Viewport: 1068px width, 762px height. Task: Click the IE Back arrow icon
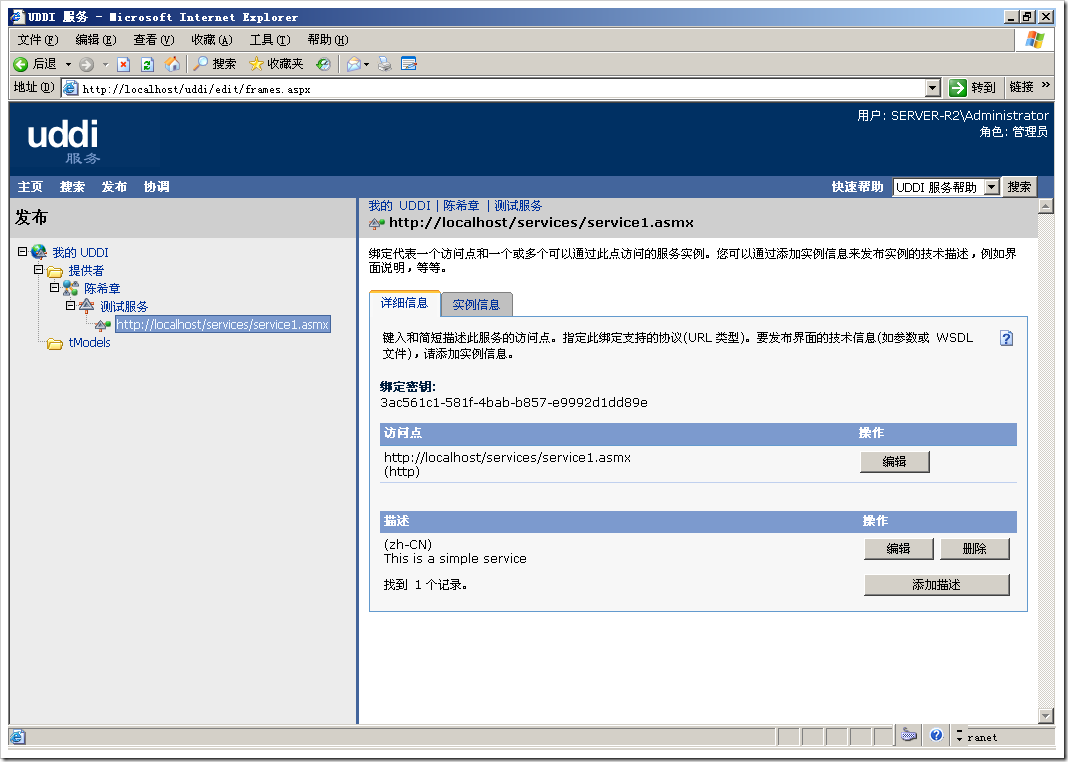pos(20,64)
